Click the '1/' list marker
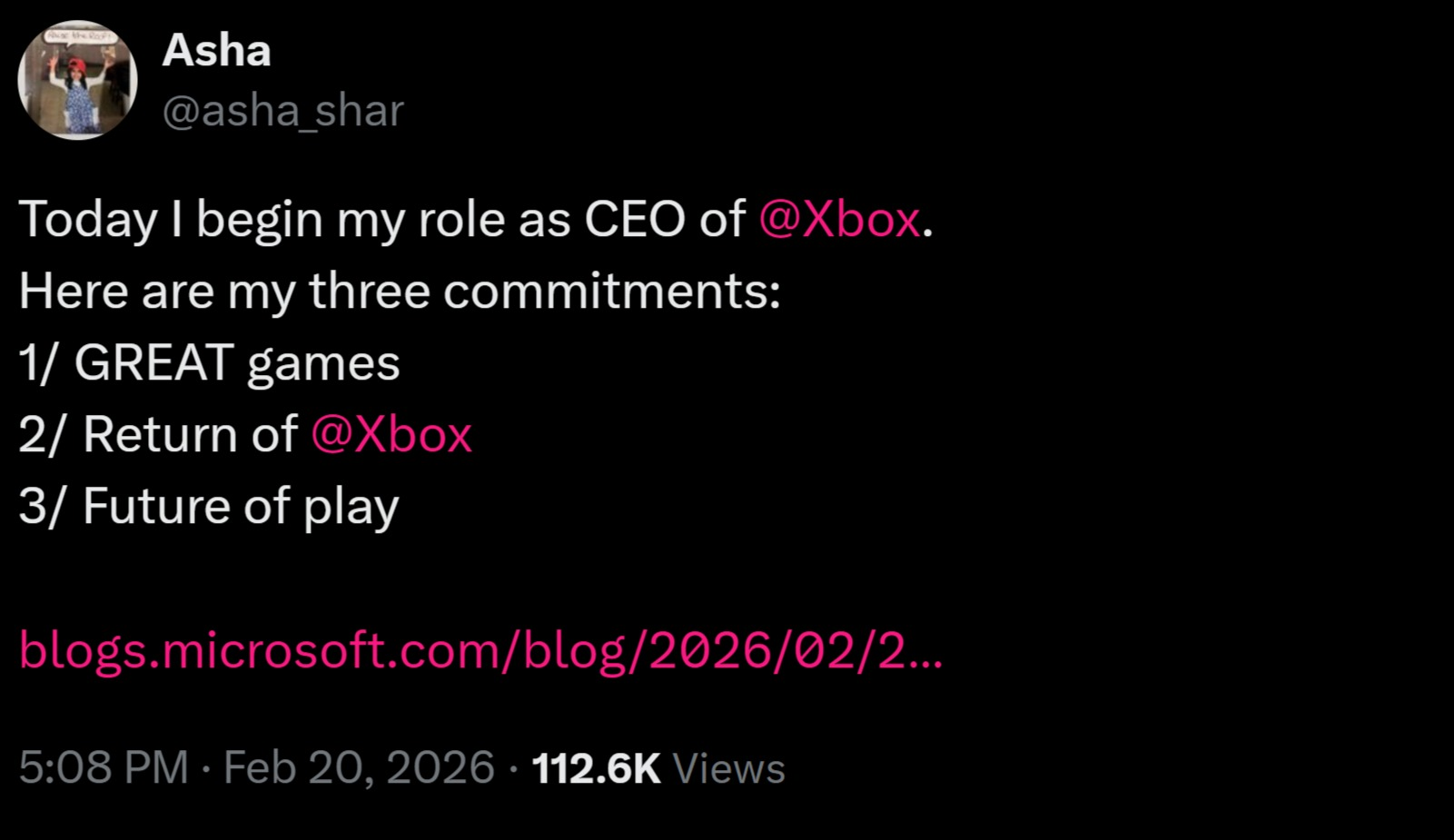The height and width of the screenshot is (840, 1454). pyautogui.click(x=36, y=363)
